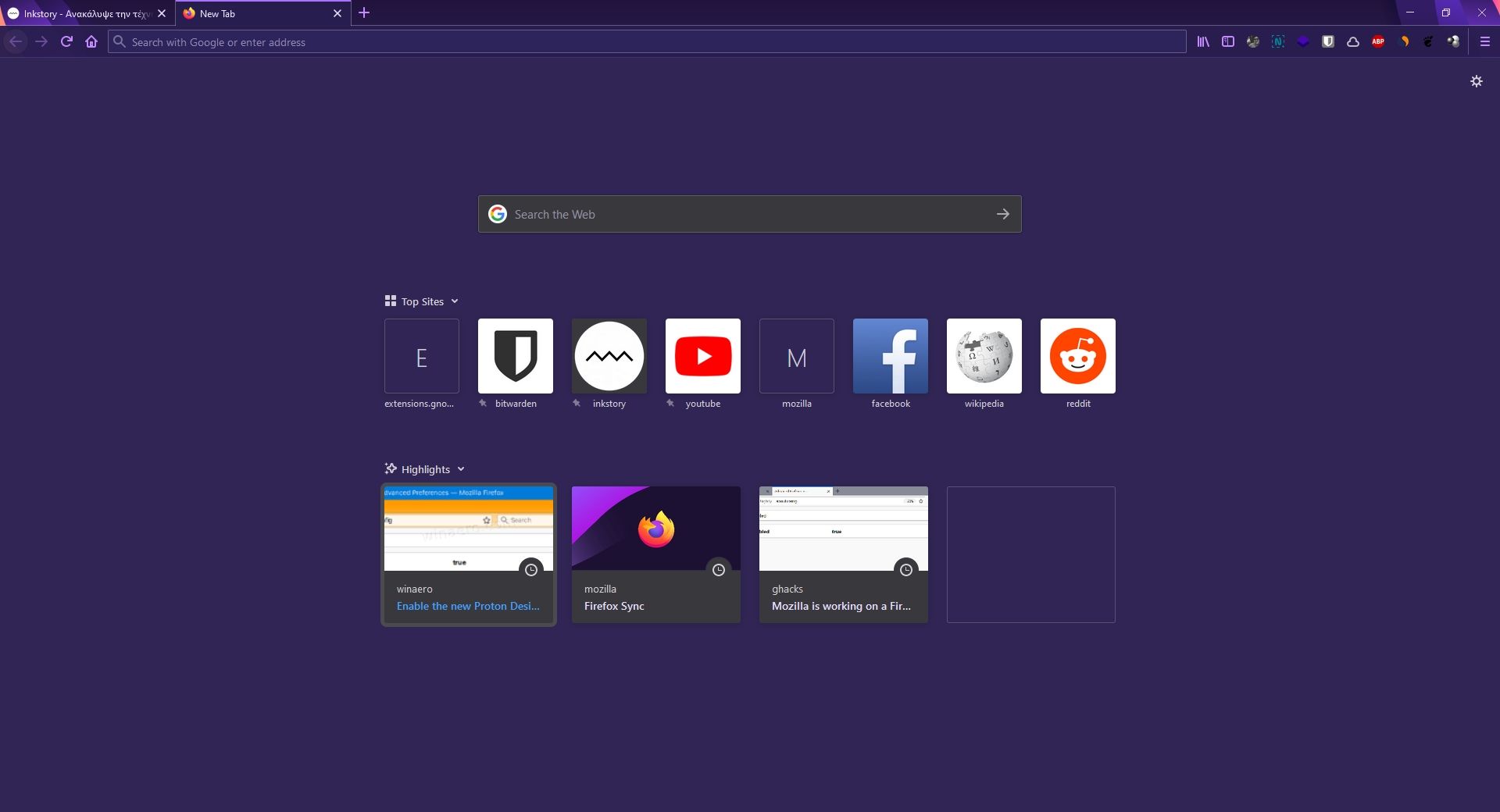The height and width of the screenshot is (812, 1500).
Task: Open the Firefox account profile icon
Action: pyautogui.click(x=1252, y=41)
